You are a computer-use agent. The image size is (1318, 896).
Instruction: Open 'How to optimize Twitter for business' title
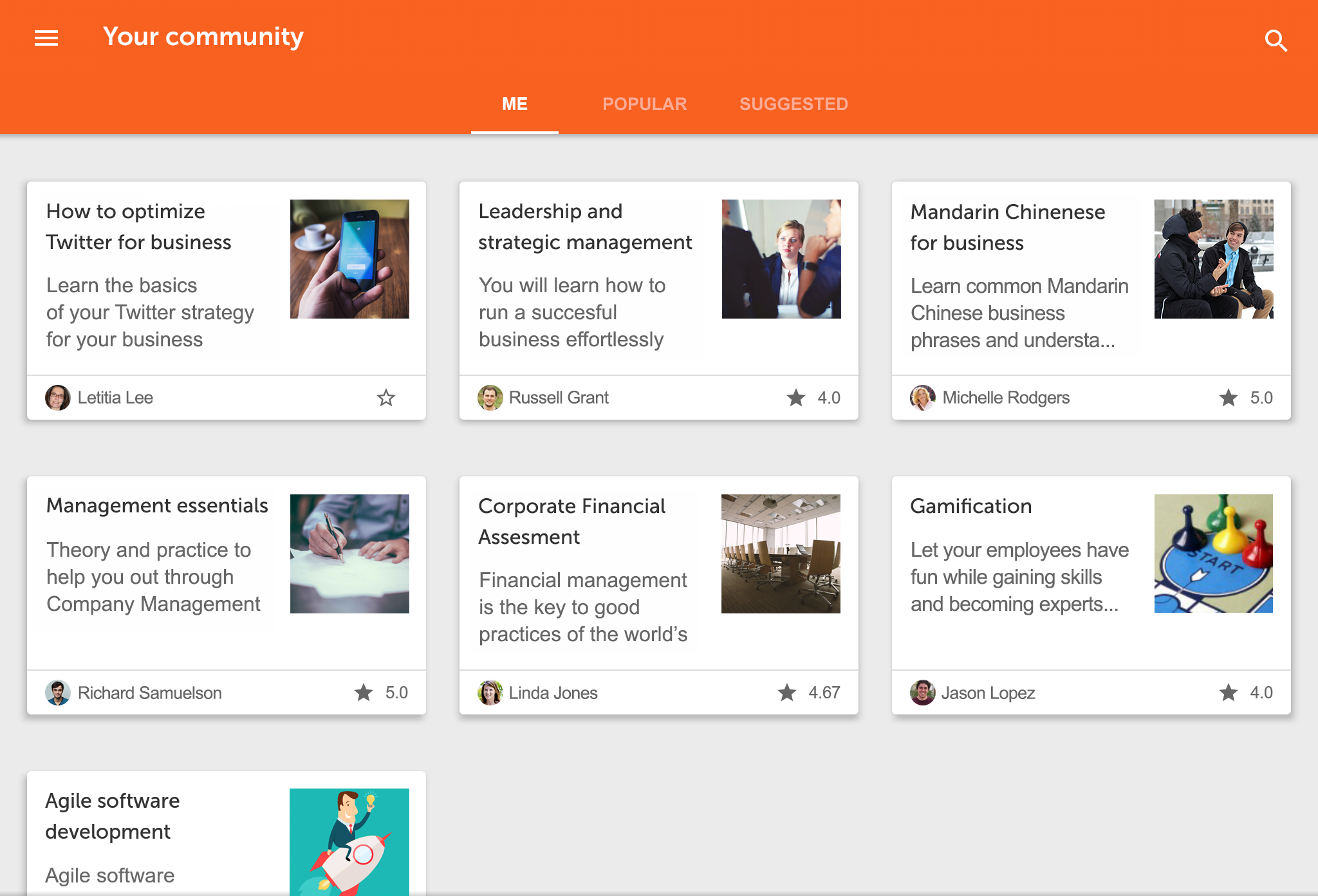pyautogui.click(x=138, y=227)
